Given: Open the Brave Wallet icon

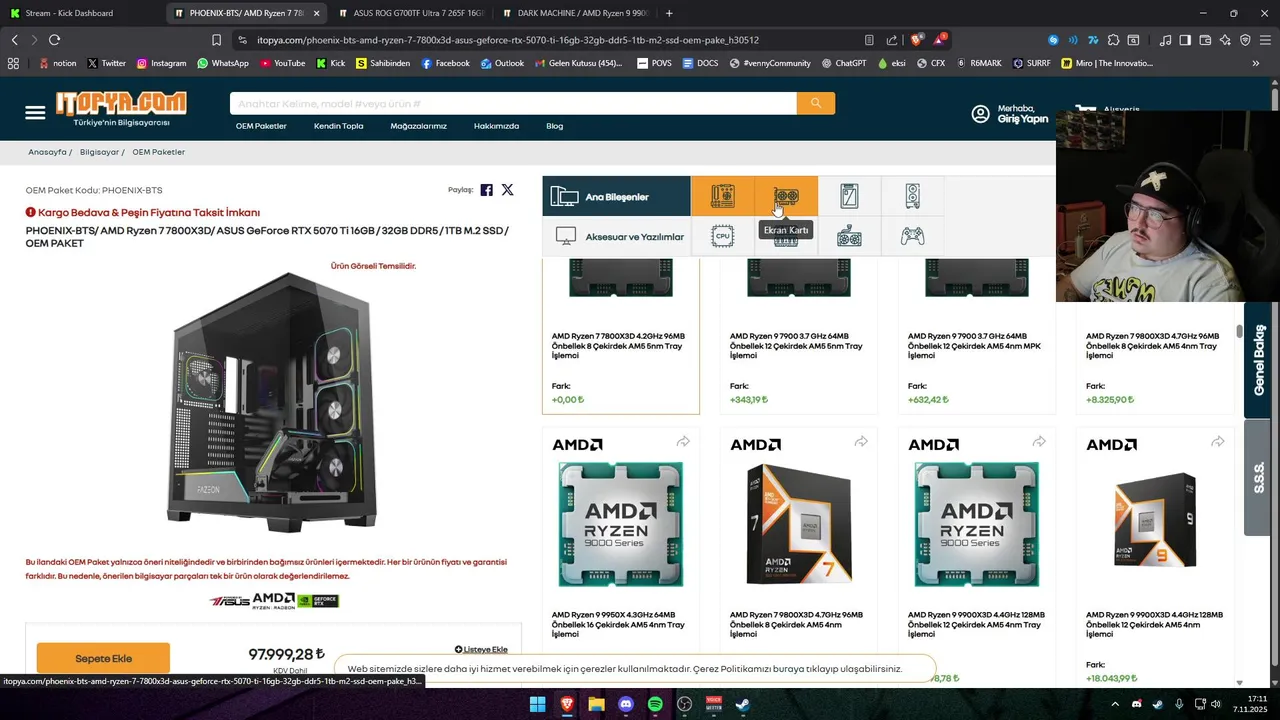Looking at the screenshot, I should (x=1205, y=40).
